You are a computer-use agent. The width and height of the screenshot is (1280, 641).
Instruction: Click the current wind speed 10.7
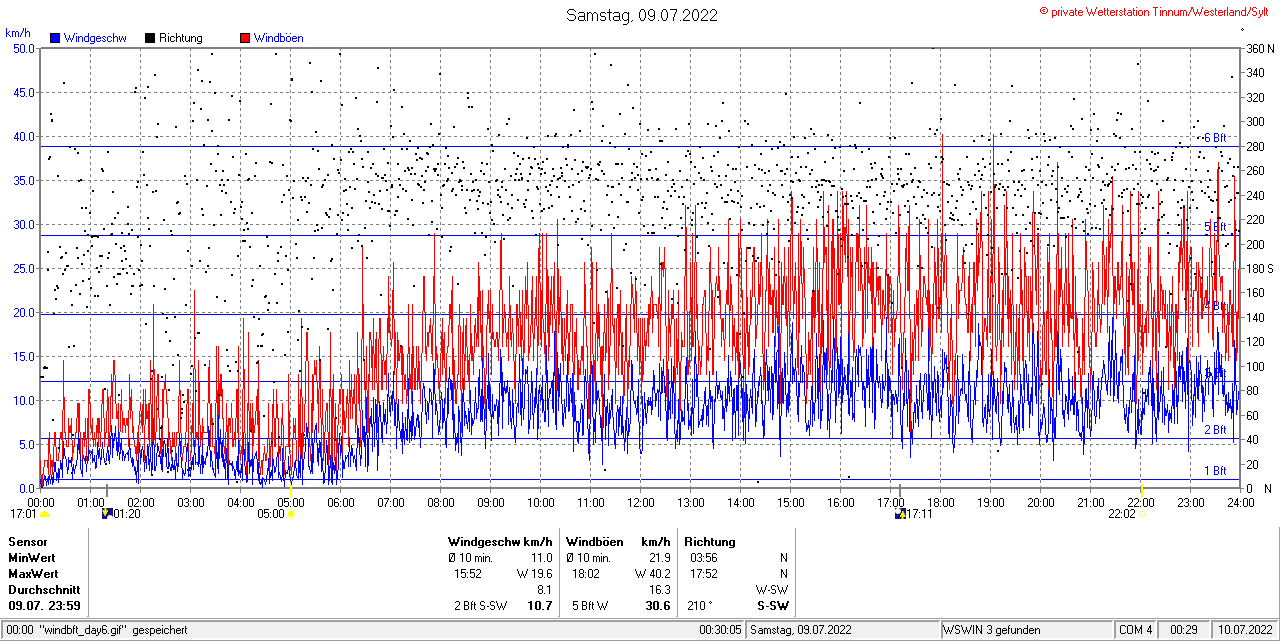[540, 606]
